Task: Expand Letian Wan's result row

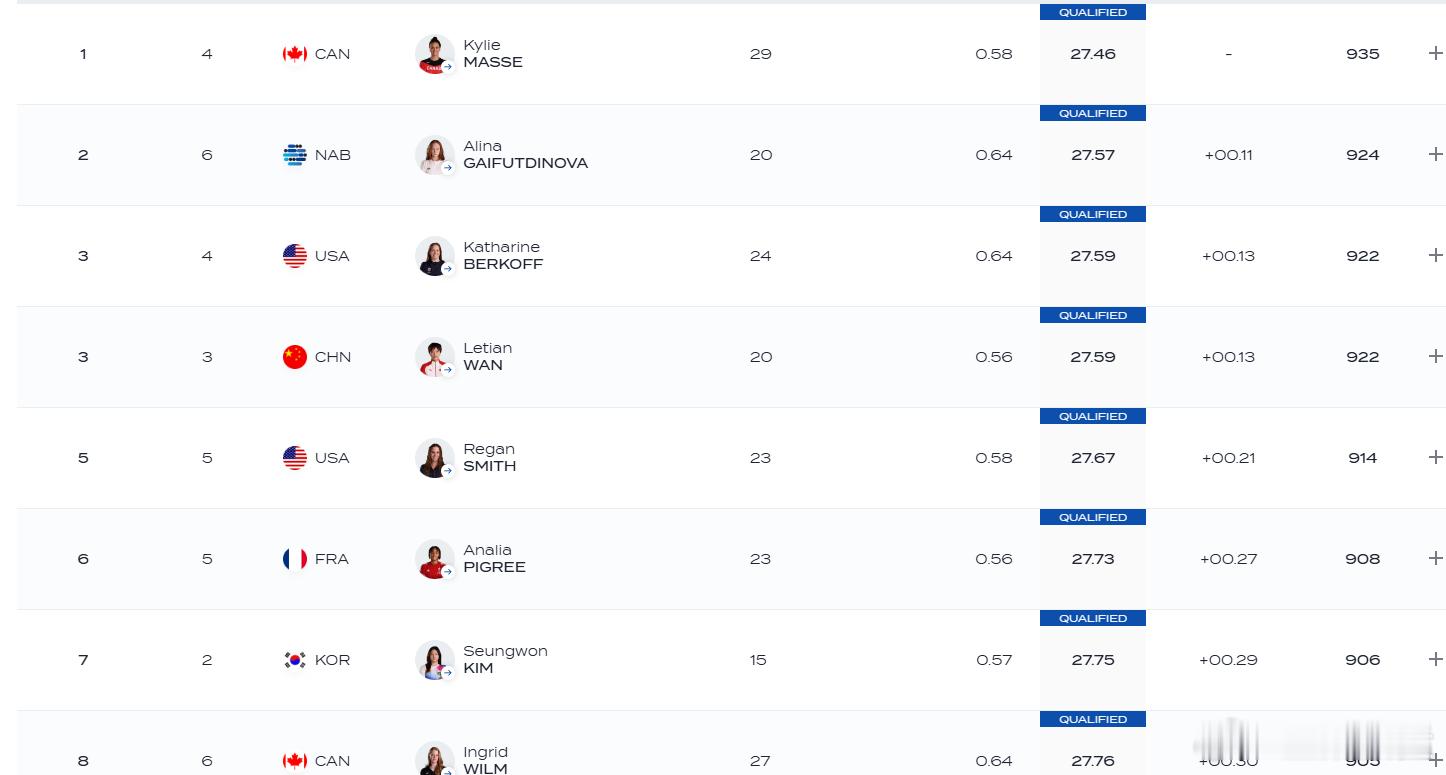Action: pos(1435,356)
